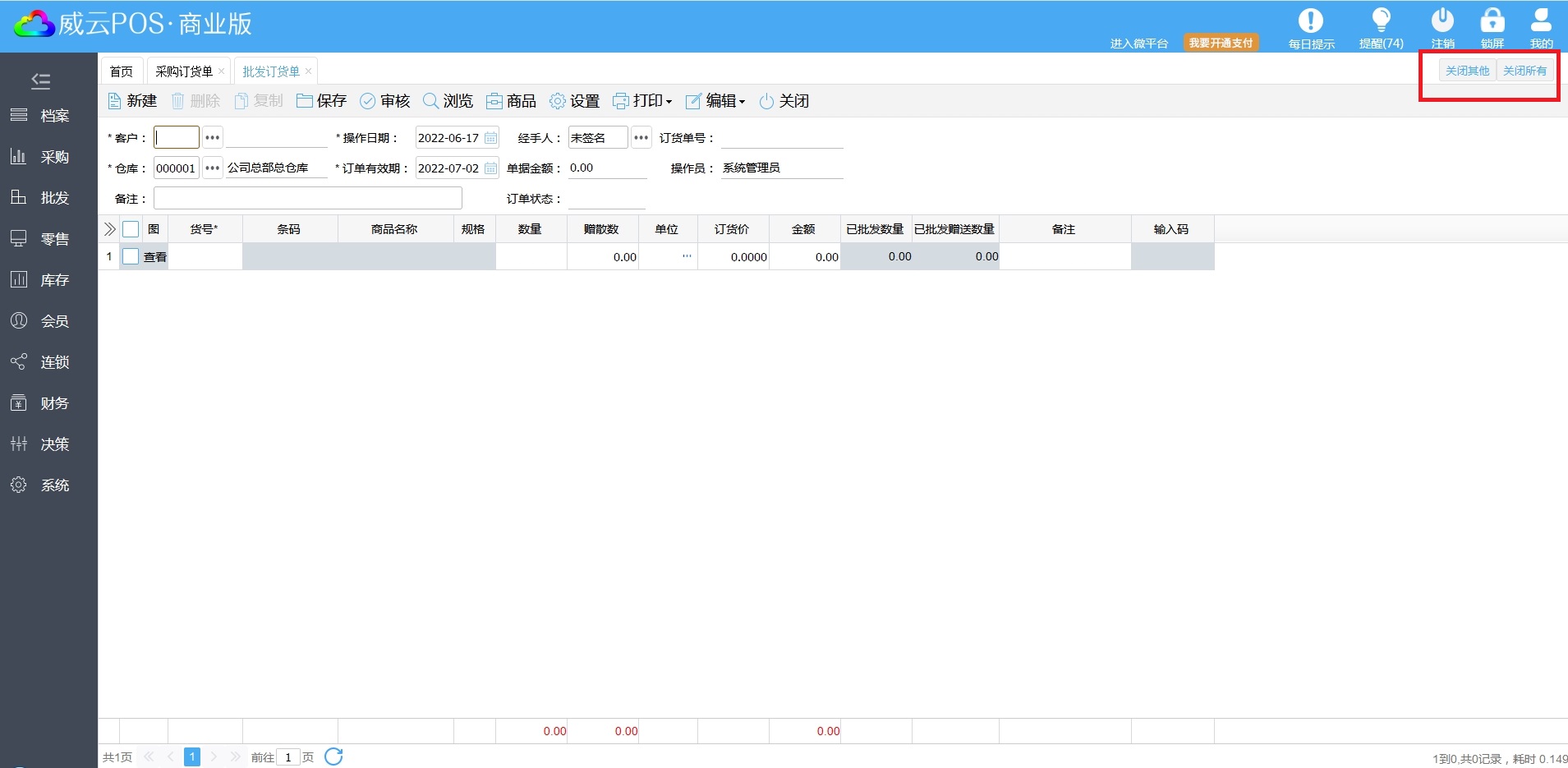1568x768 pixels.
Task: Open the 操作日期 calendar picker
Action: 490,138
